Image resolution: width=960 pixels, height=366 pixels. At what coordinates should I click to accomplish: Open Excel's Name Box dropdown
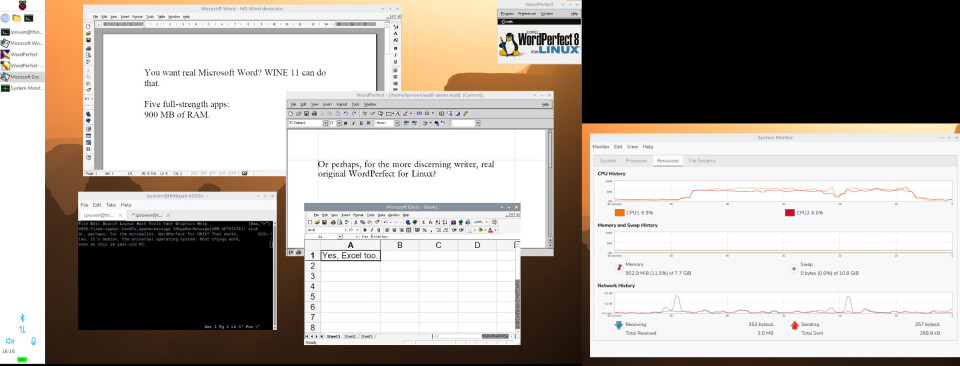[x=339, y=236]
